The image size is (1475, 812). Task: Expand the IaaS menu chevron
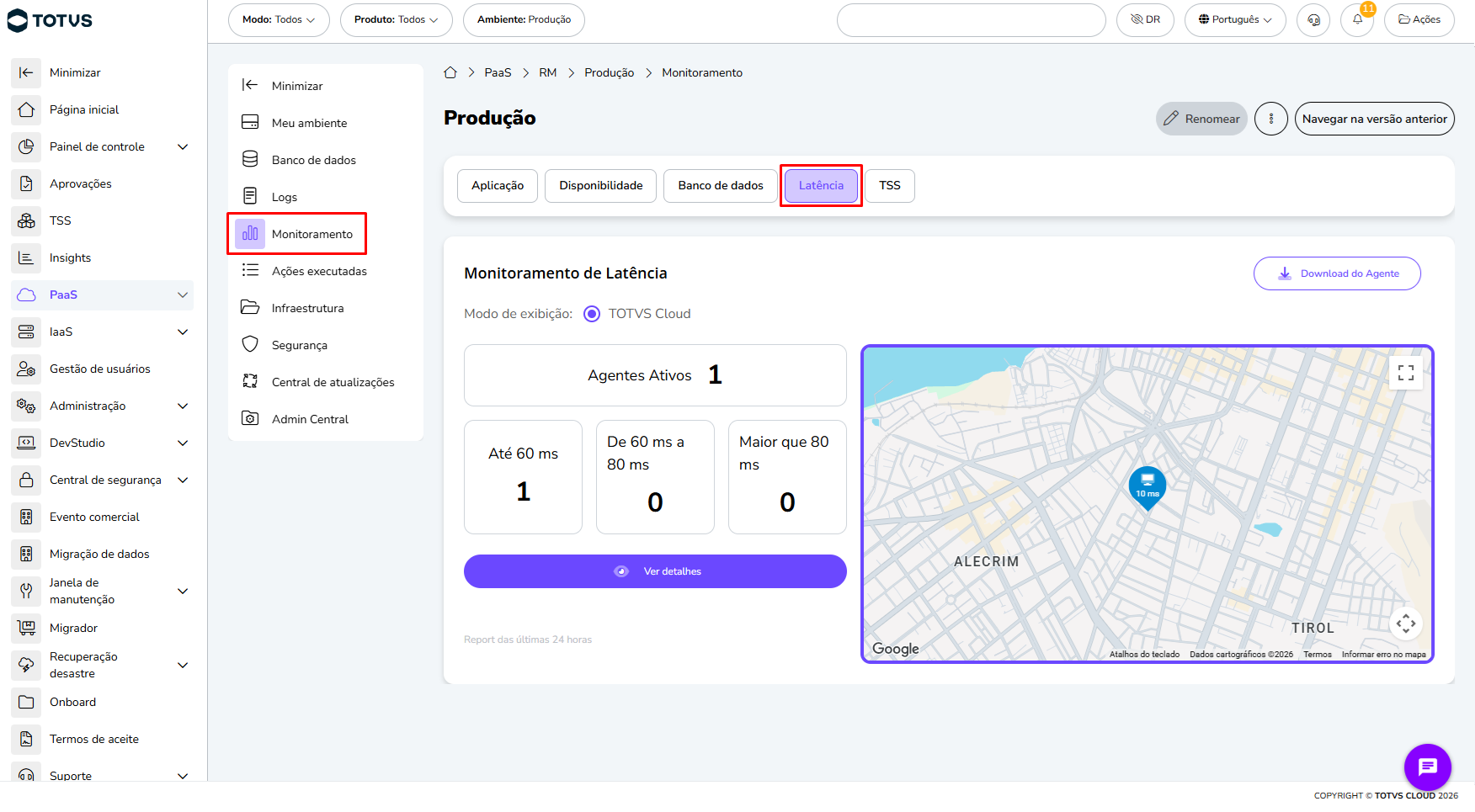pos(183,332)
